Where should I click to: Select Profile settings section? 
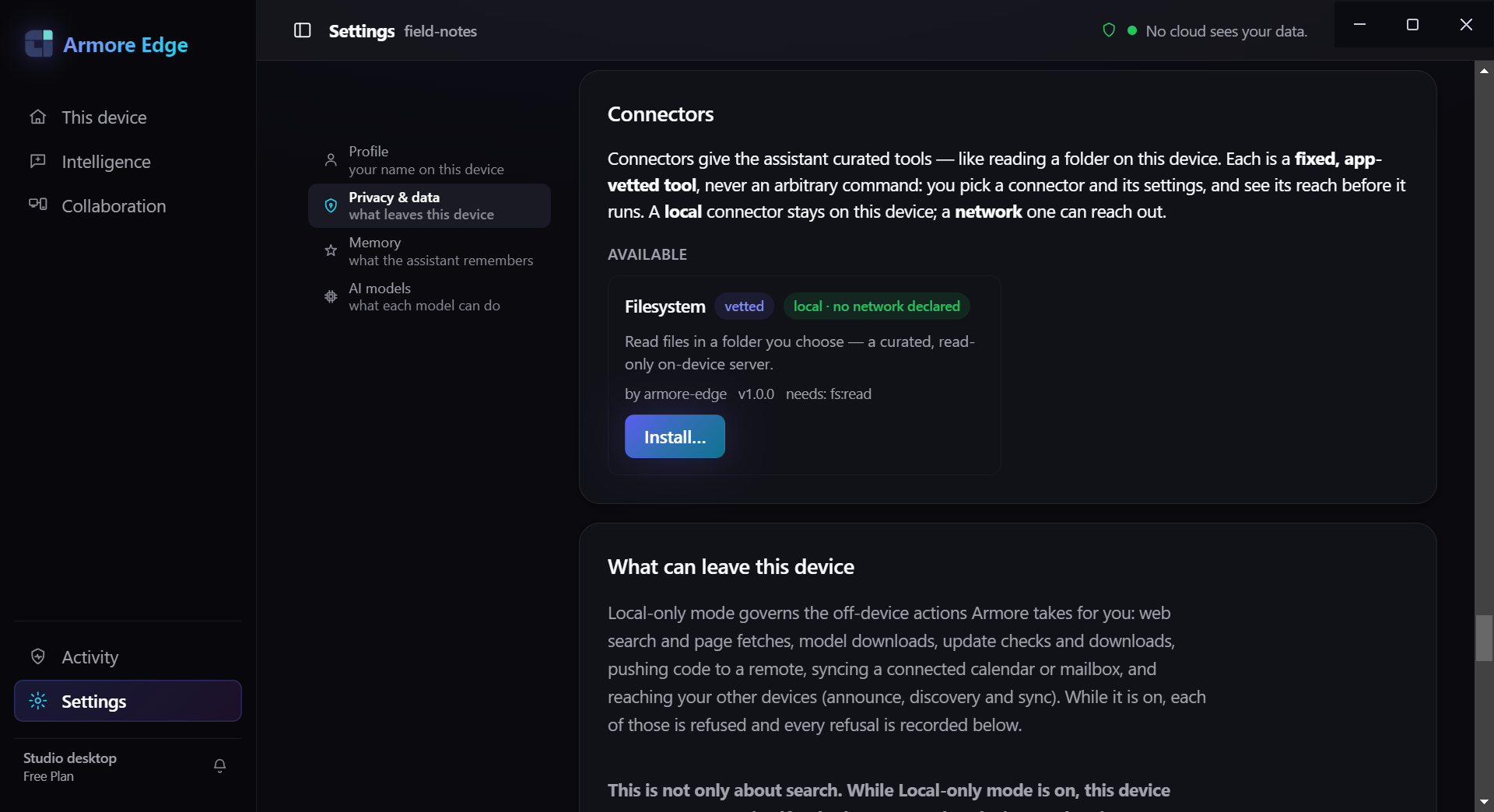430,160
